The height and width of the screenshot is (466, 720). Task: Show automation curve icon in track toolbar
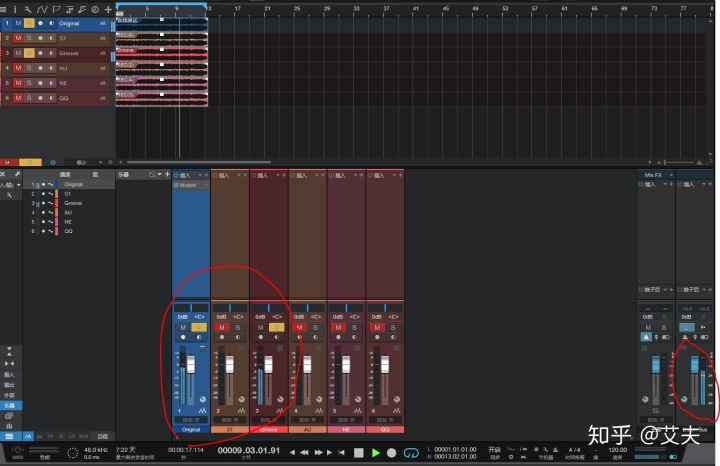[42, 9]
